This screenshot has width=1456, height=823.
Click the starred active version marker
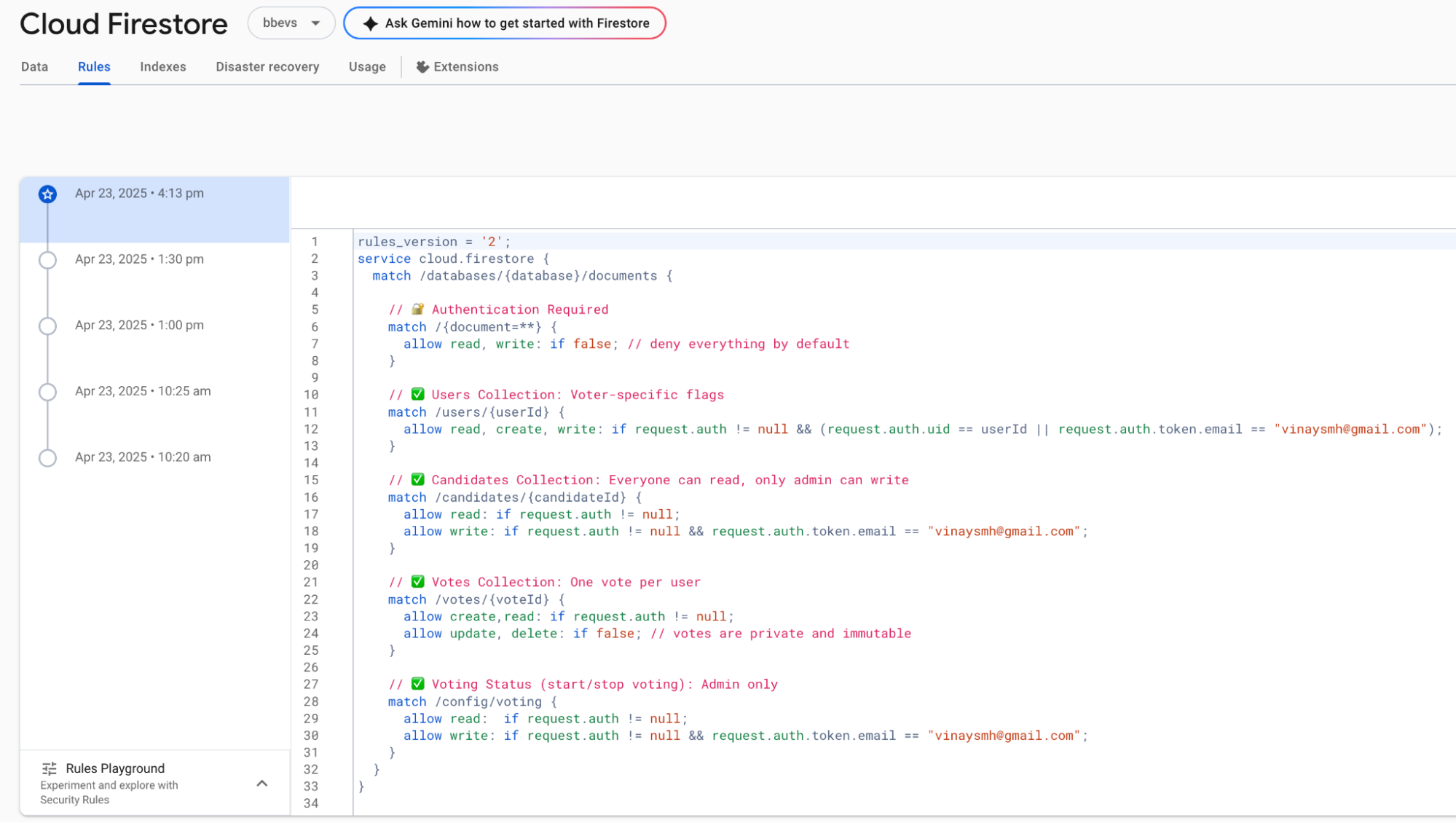(x=48, y=194)
